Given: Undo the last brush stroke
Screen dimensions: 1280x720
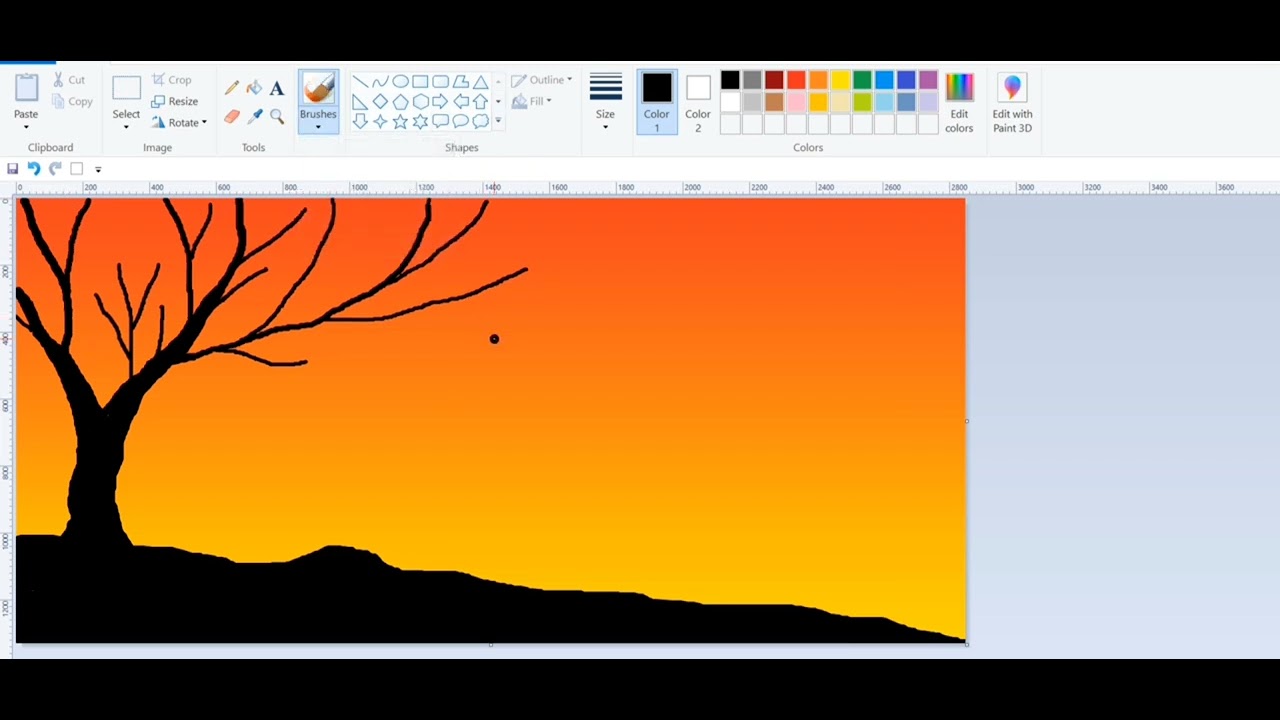Looking at the screenshot, I should 33,169.
